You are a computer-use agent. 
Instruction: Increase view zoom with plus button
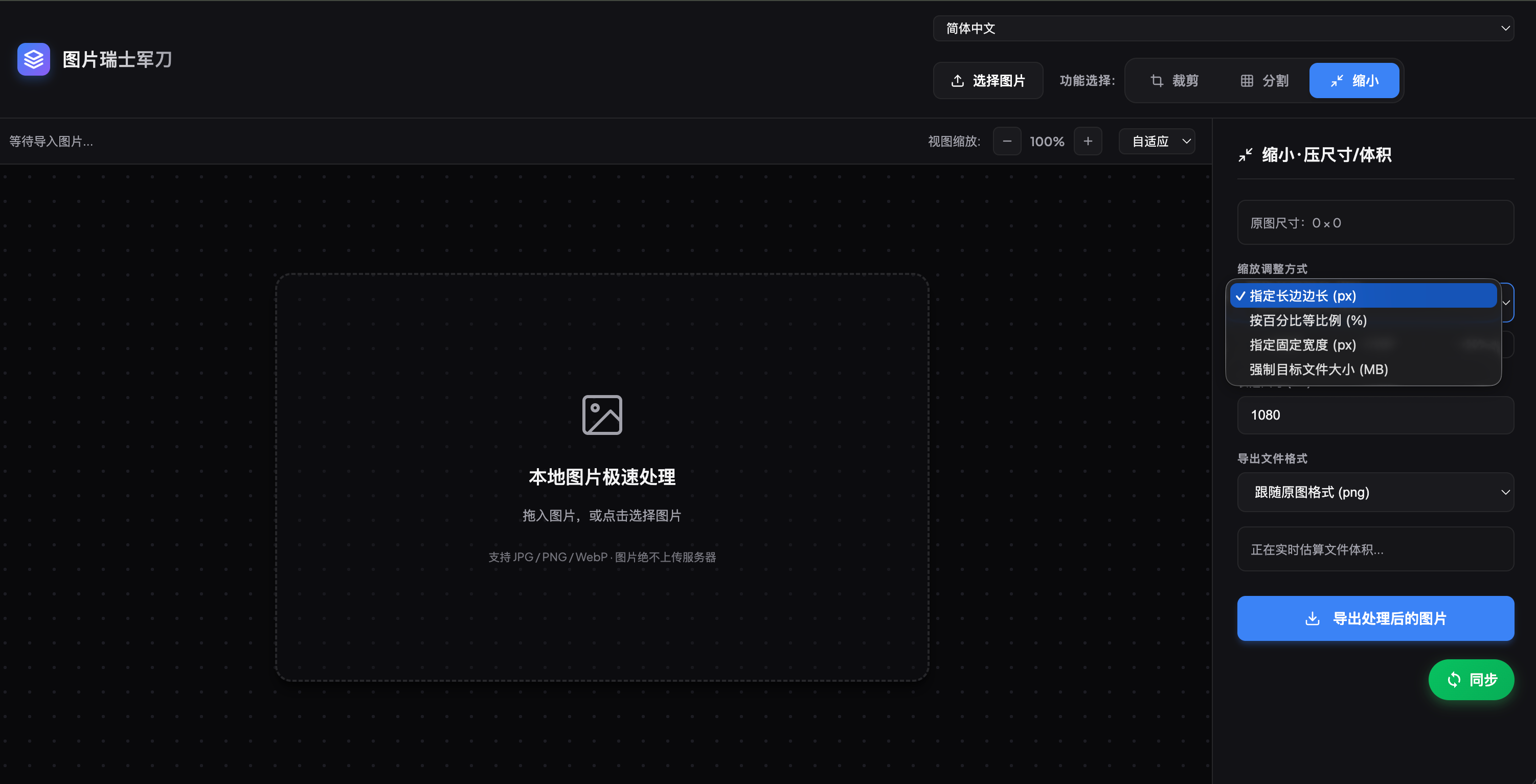[x=1088, y=141]
